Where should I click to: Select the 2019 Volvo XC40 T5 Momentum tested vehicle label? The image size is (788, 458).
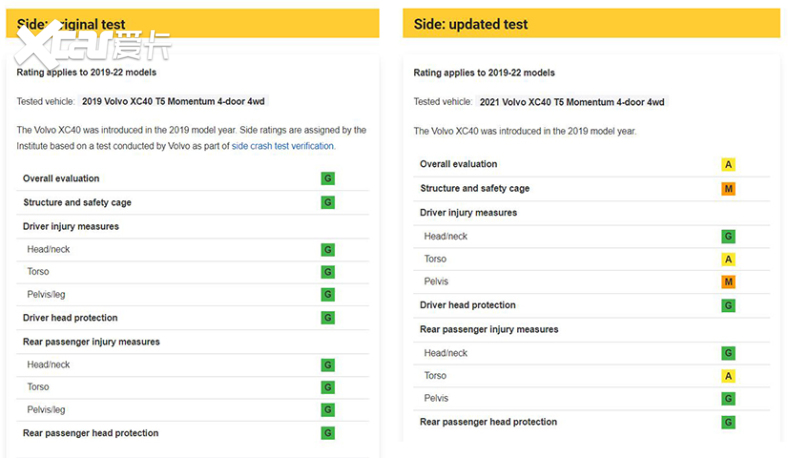click(x=173, y=102)
